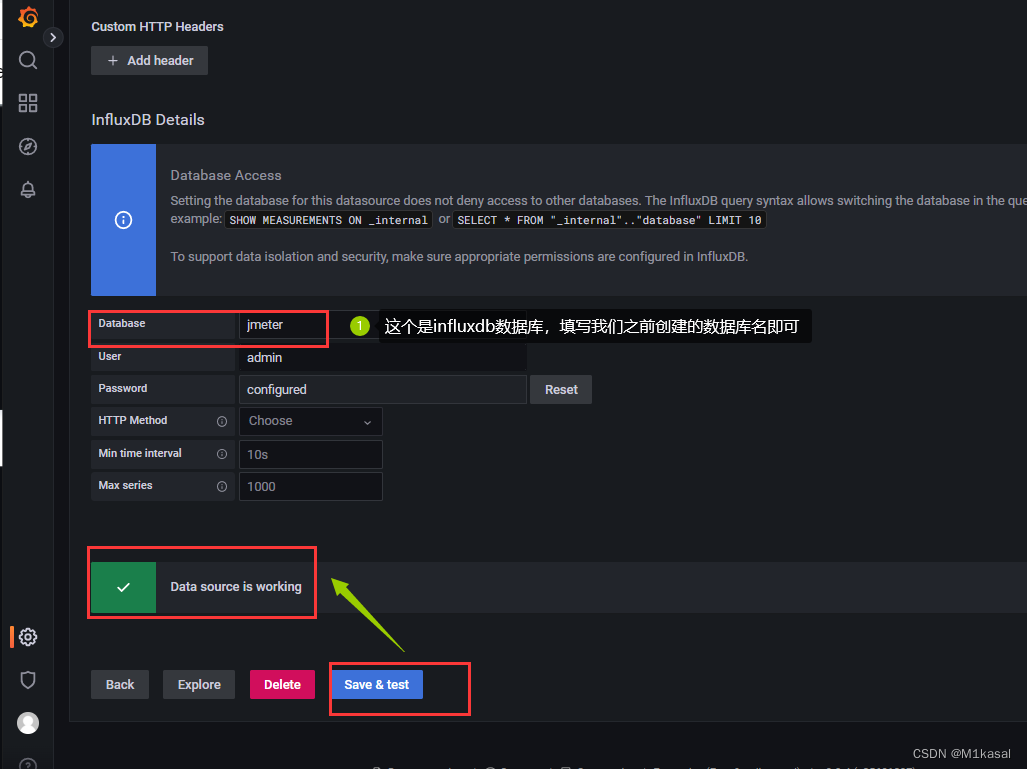The width and height of the screenshot is (1027, 769).
Task: Click the Database Access title text
Action: (226, 176)
